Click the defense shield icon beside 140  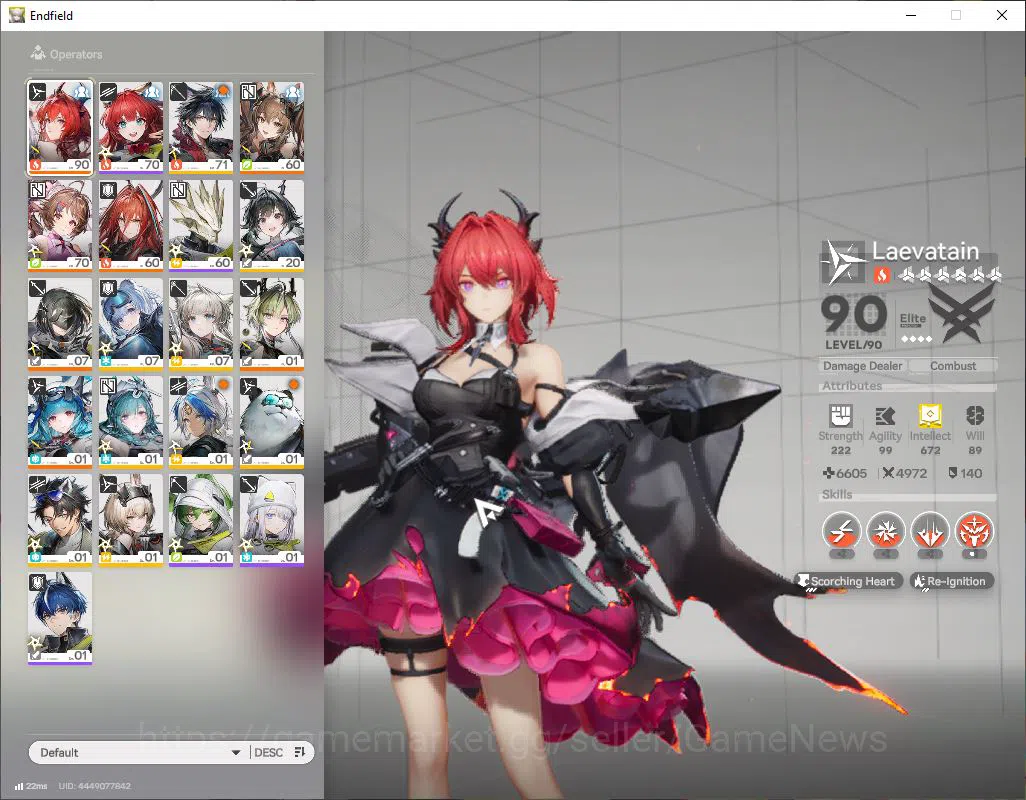(x=953, y=473)
